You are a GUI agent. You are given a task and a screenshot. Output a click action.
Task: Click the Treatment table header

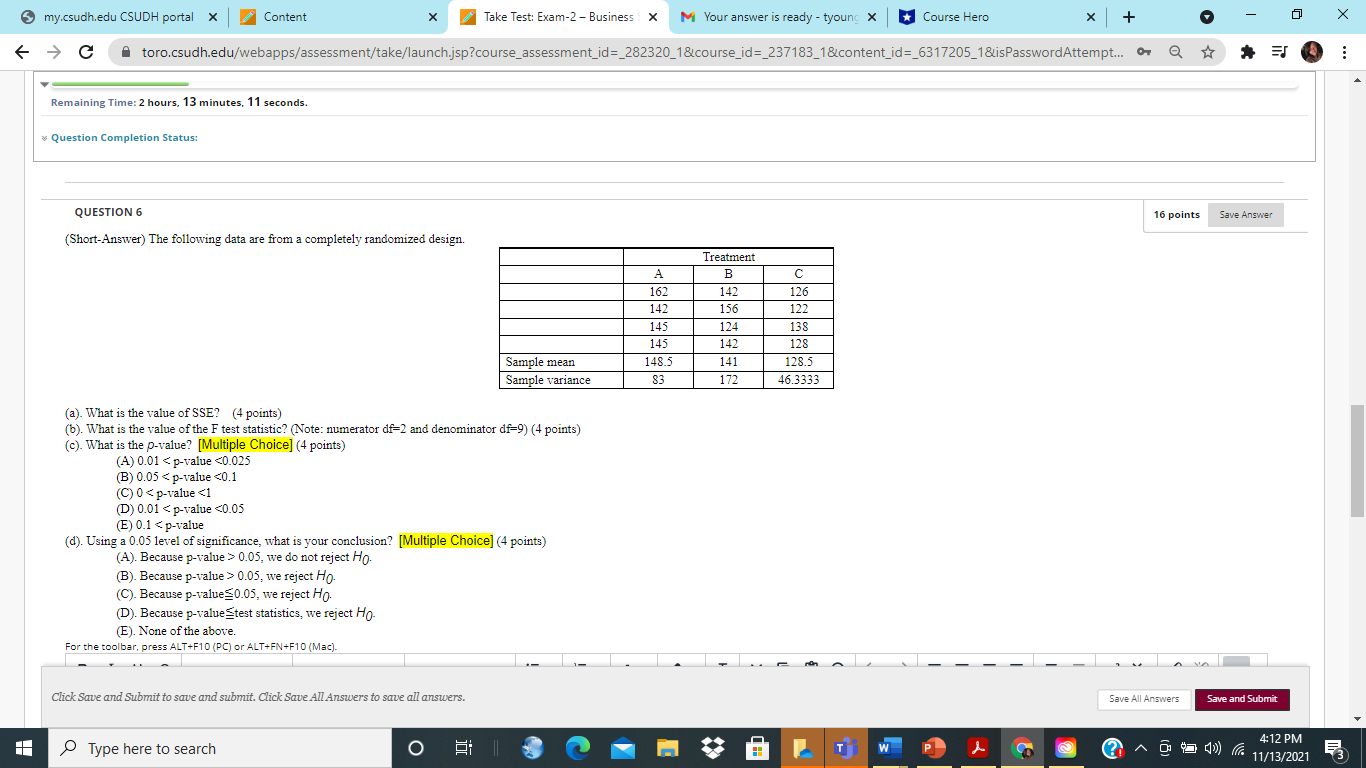[729, 257]
